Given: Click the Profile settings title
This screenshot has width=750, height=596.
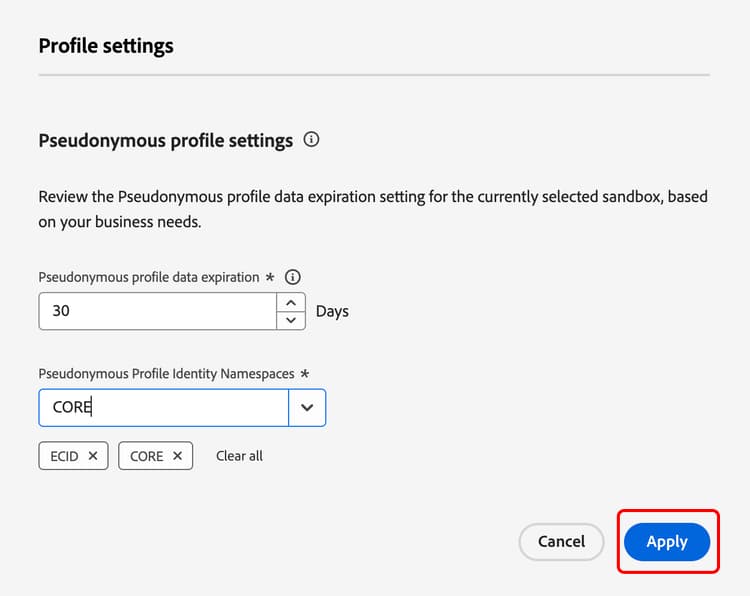Looking at the screenshot, I should 106,46.
